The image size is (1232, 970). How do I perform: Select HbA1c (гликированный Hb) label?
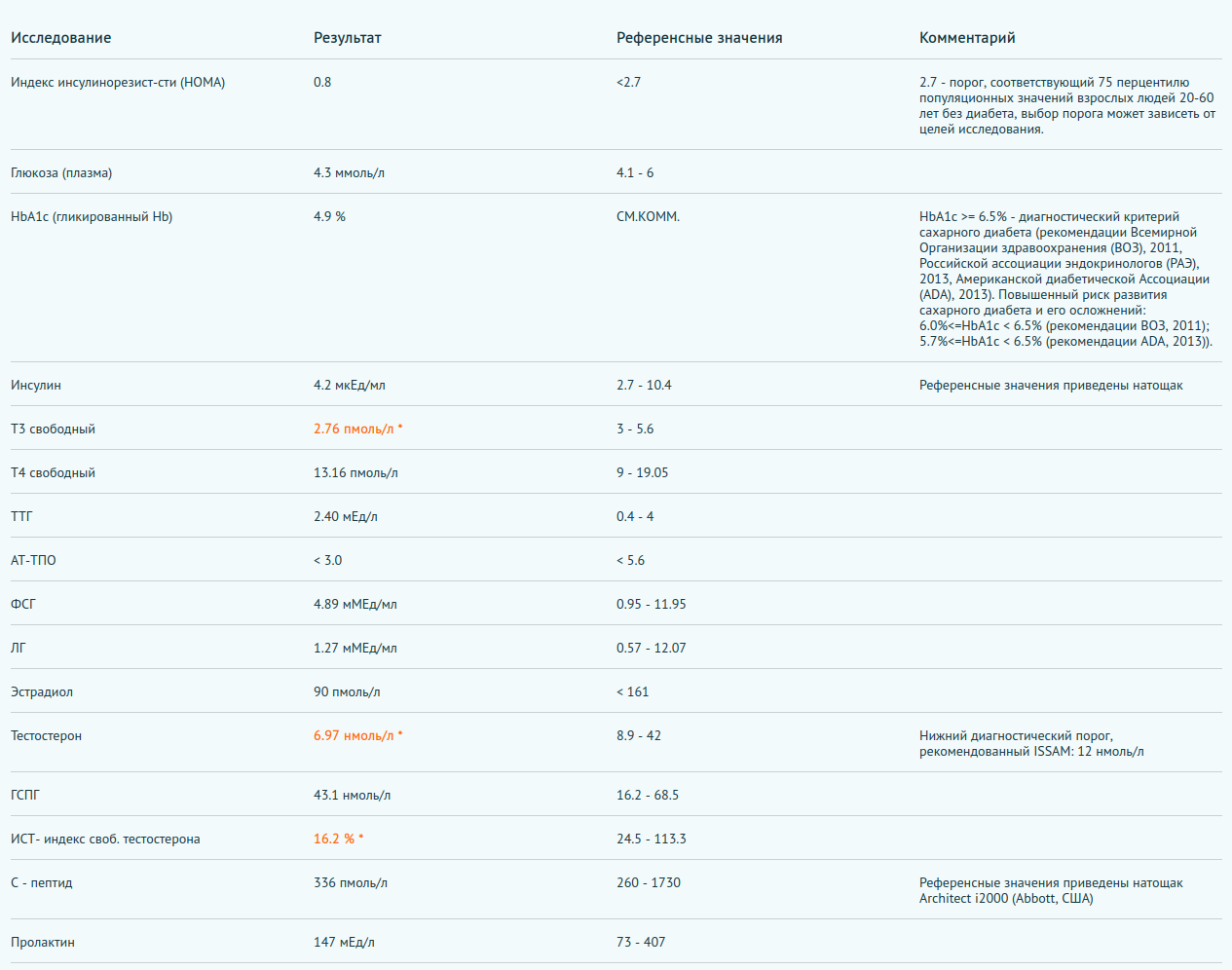pyautogui.click(x=92, y=217)
